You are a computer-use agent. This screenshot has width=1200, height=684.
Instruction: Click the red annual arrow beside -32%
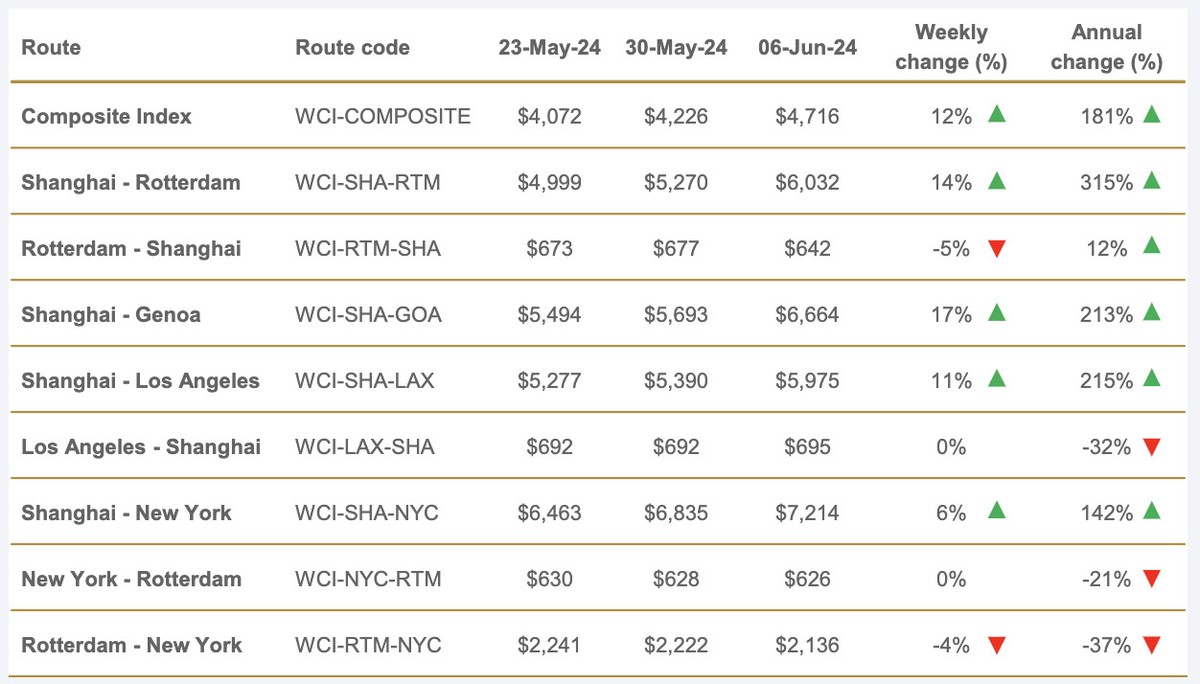click(1152, 447)
